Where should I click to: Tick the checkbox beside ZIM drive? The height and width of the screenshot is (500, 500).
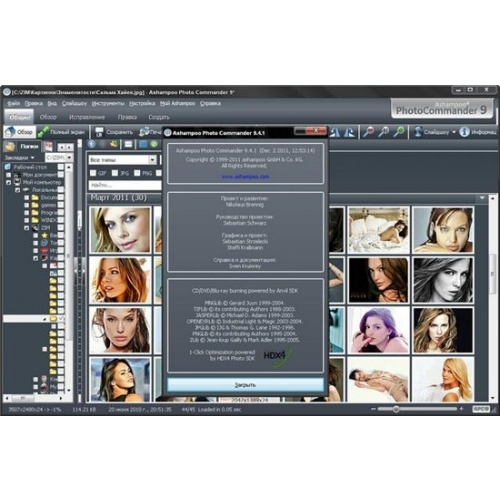pos(61,228)
